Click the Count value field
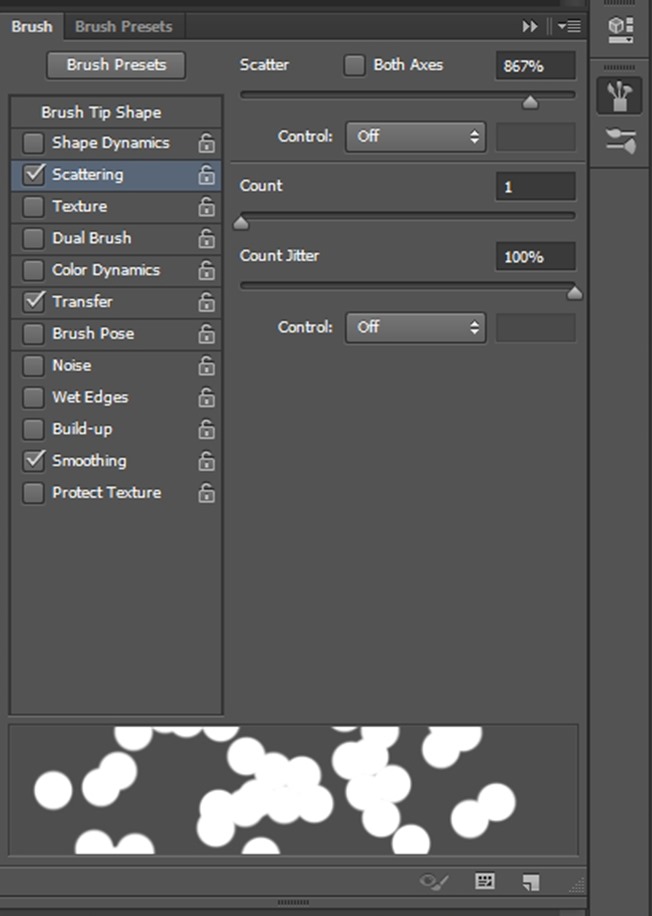The width and height of the screenshot is (652, 916). (x=536, y=186)
